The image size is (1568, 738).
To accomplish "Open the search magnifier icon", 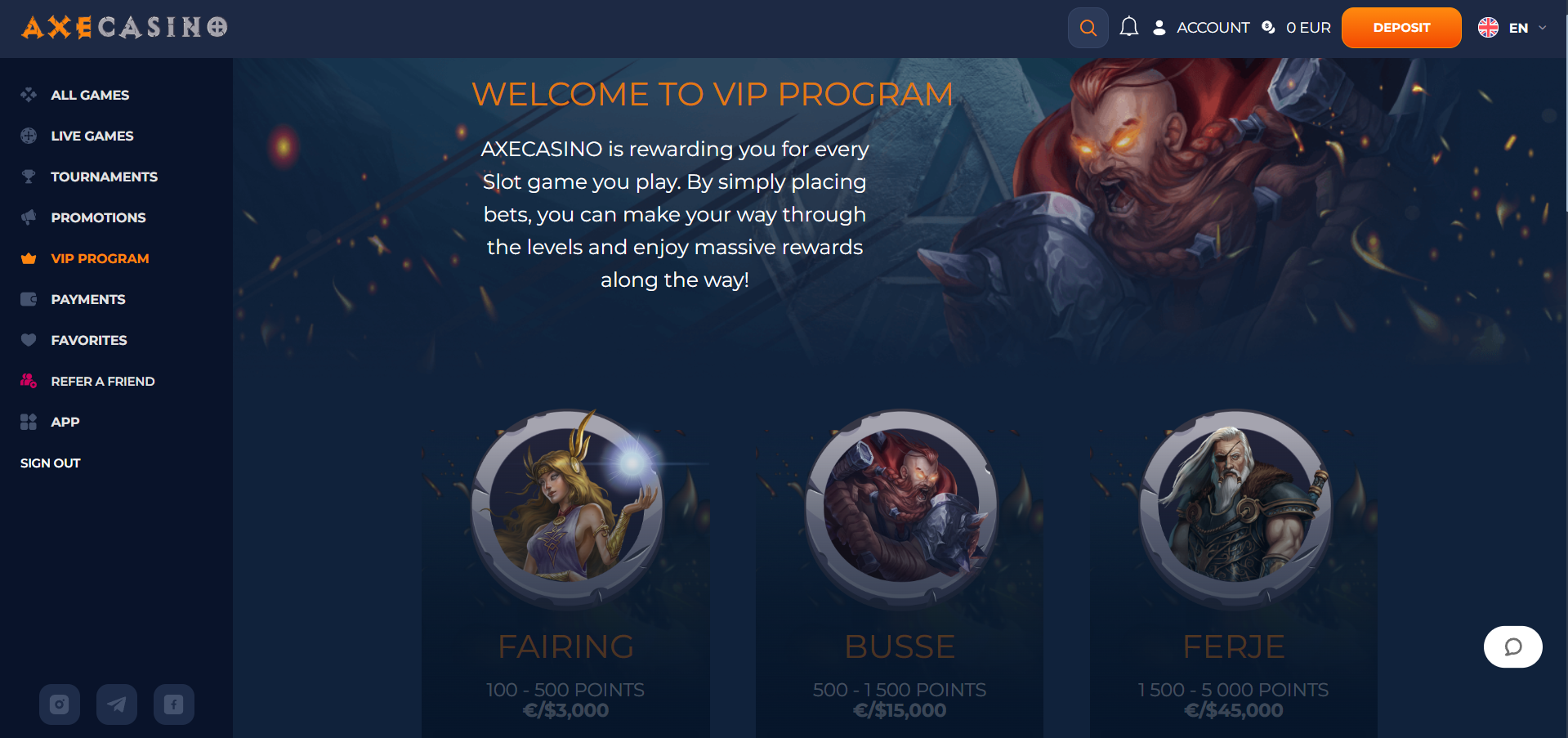I will point(1088,28).
